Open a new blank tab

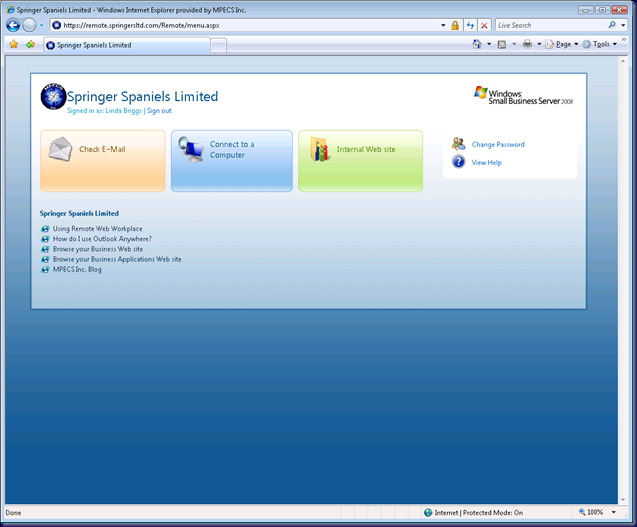tap(219, 45)
